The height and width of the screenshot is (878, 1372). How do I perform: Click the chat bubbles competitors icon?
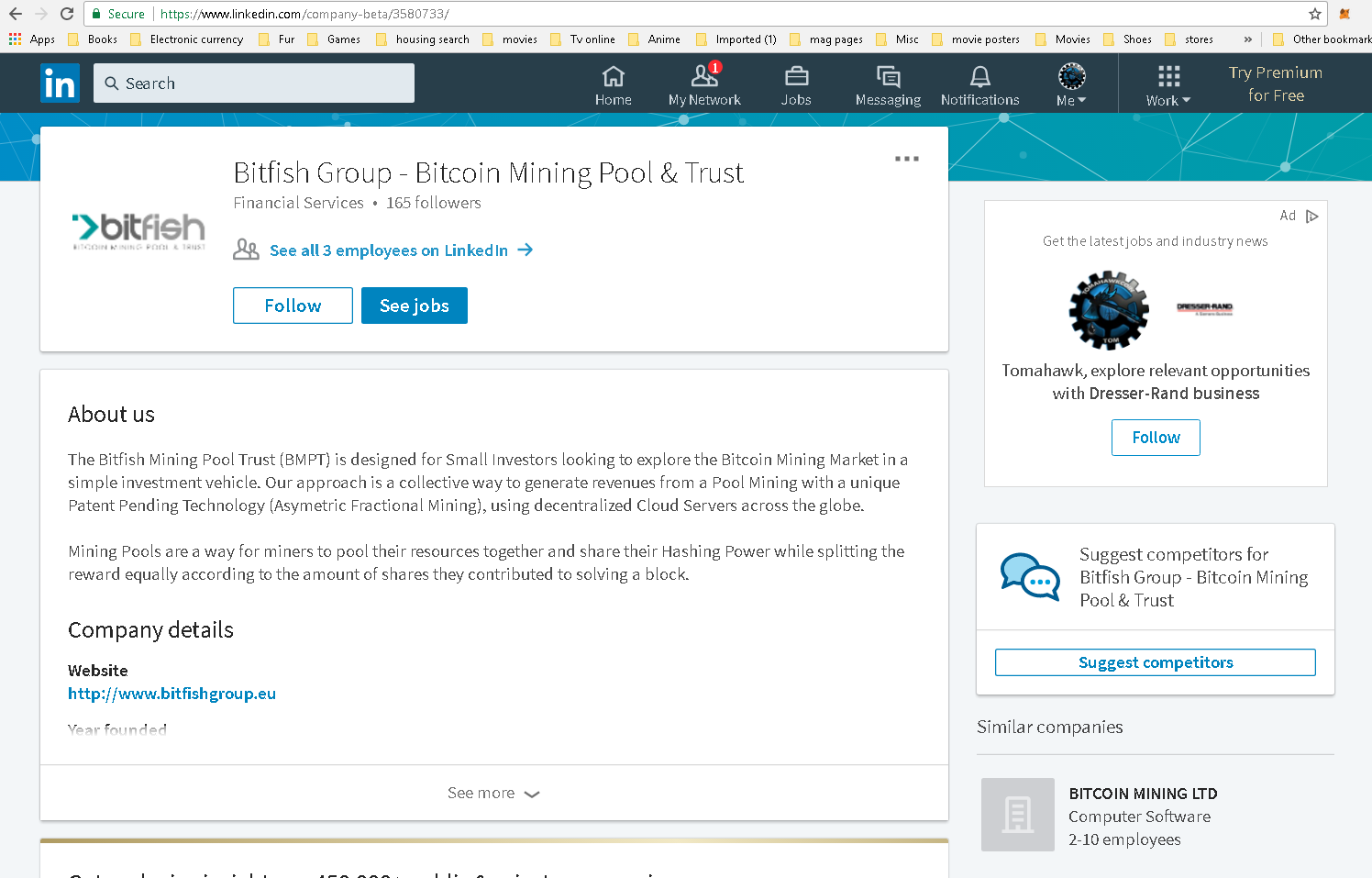1030,576
